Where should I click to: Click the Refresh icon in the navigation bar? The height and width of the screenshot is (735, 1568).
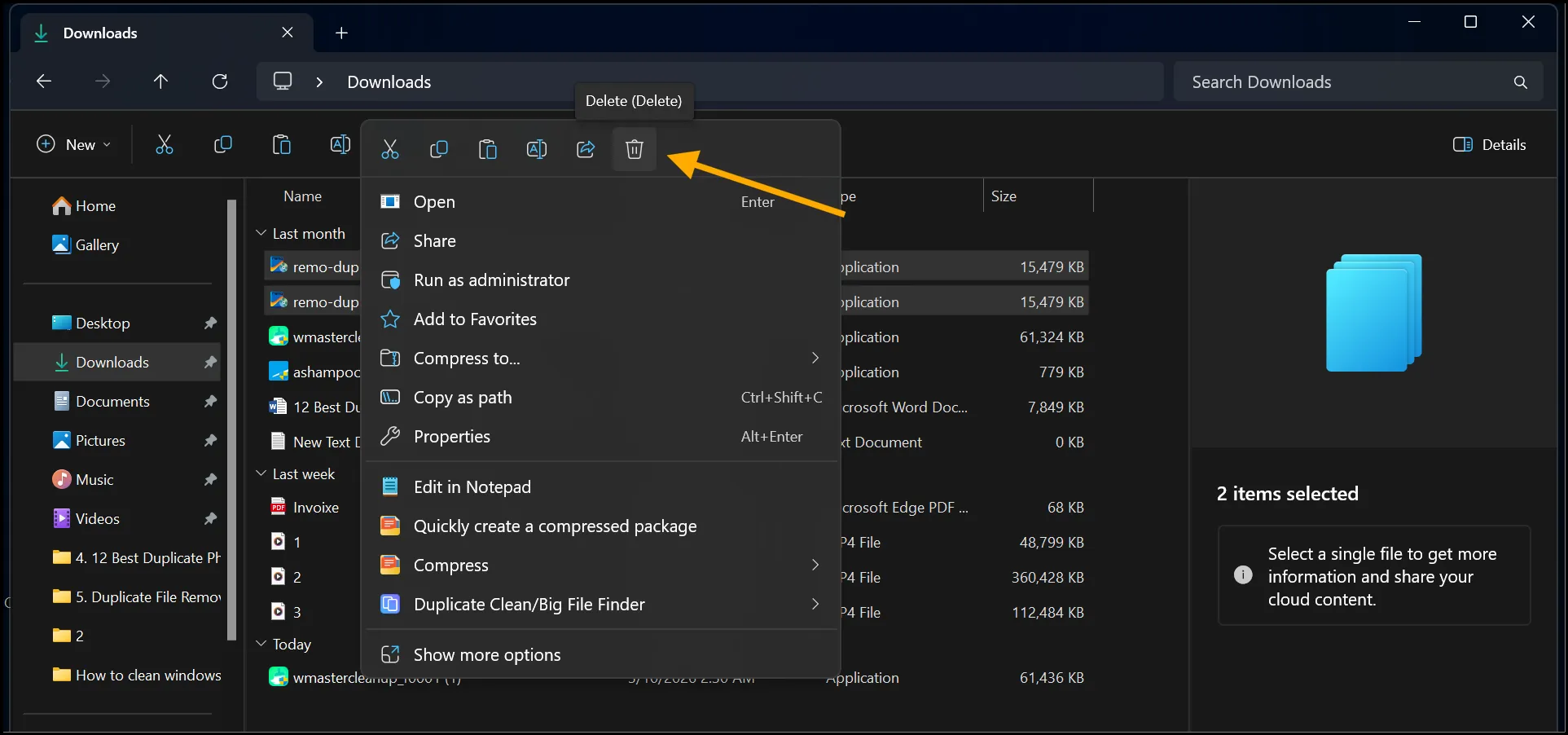pyautogui.click(x=219, y=81)
